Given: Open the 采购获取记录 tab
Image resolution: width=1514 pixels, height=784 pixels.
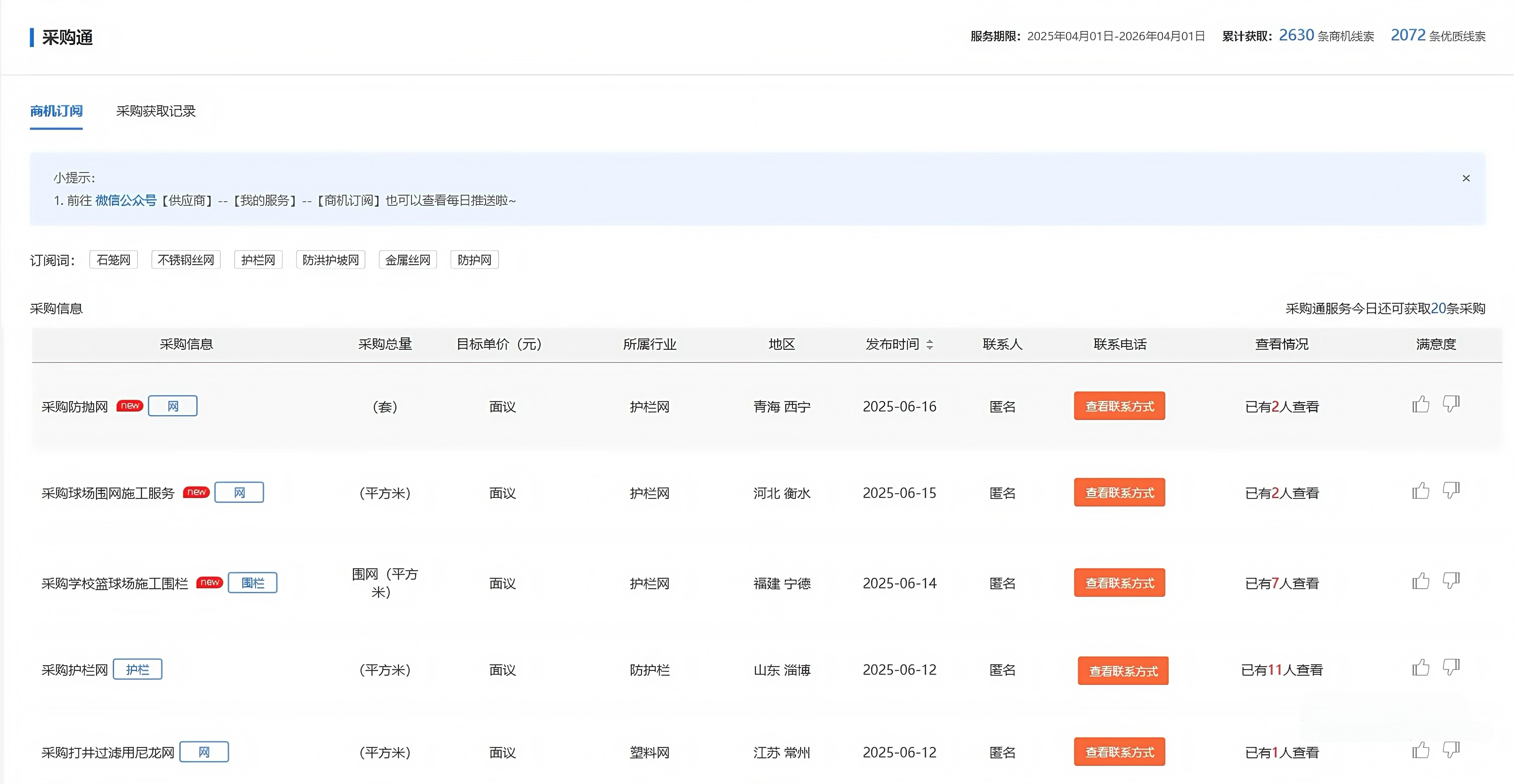Looking at the screenshot, I should pos(156,111).
